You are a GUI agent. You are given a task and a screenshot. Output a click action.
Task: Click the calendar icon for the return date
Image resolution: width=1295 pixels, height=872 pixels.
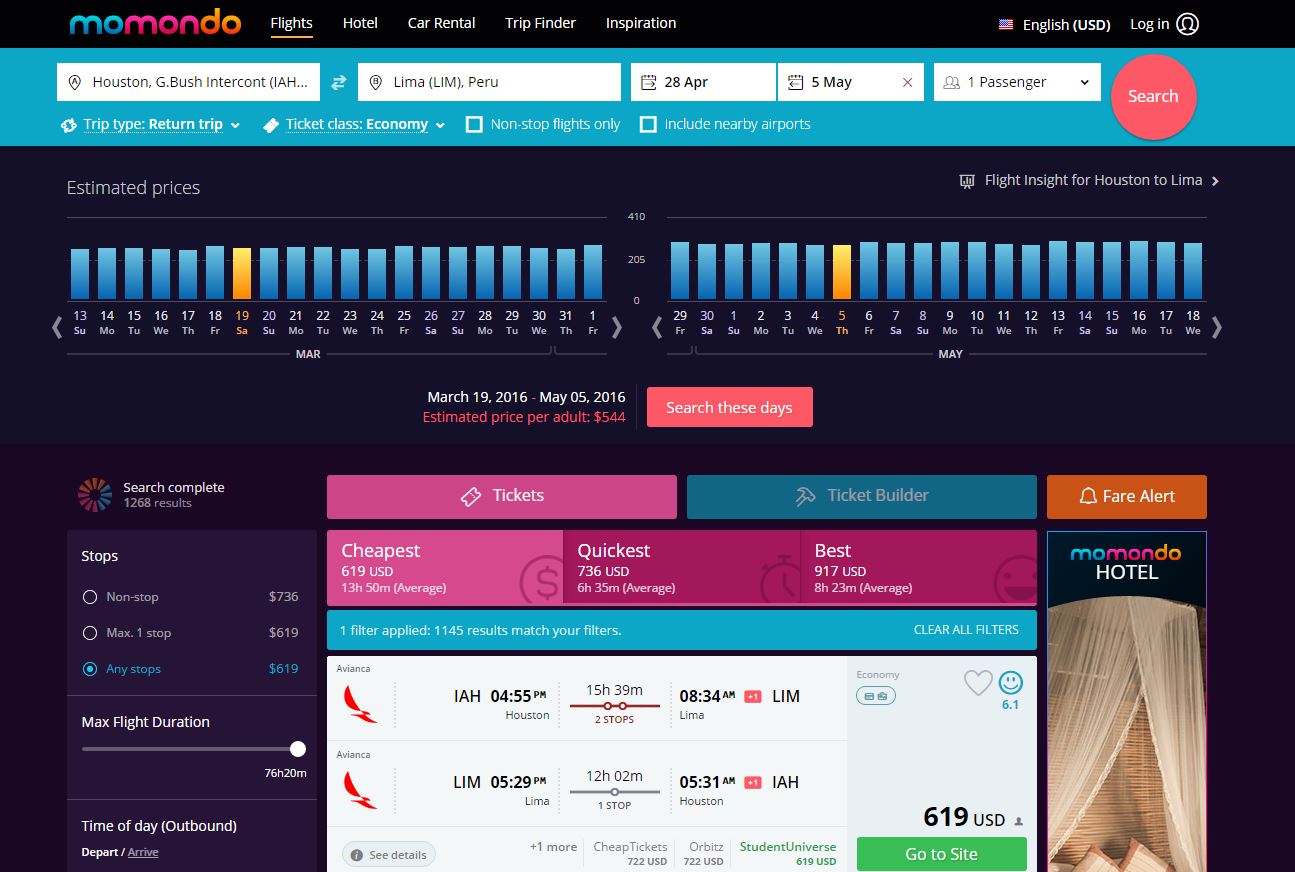798,81
